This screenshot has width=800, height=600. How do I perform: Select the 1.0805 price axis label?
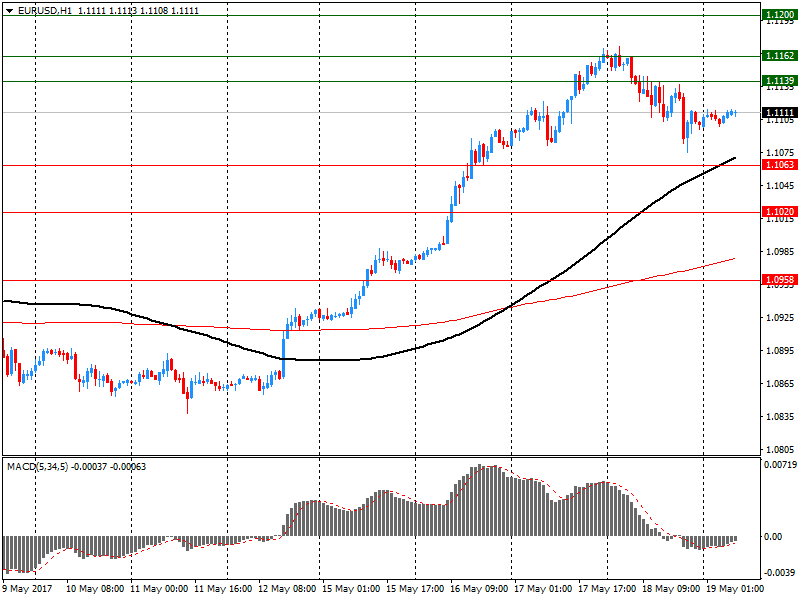pos(780,449)
